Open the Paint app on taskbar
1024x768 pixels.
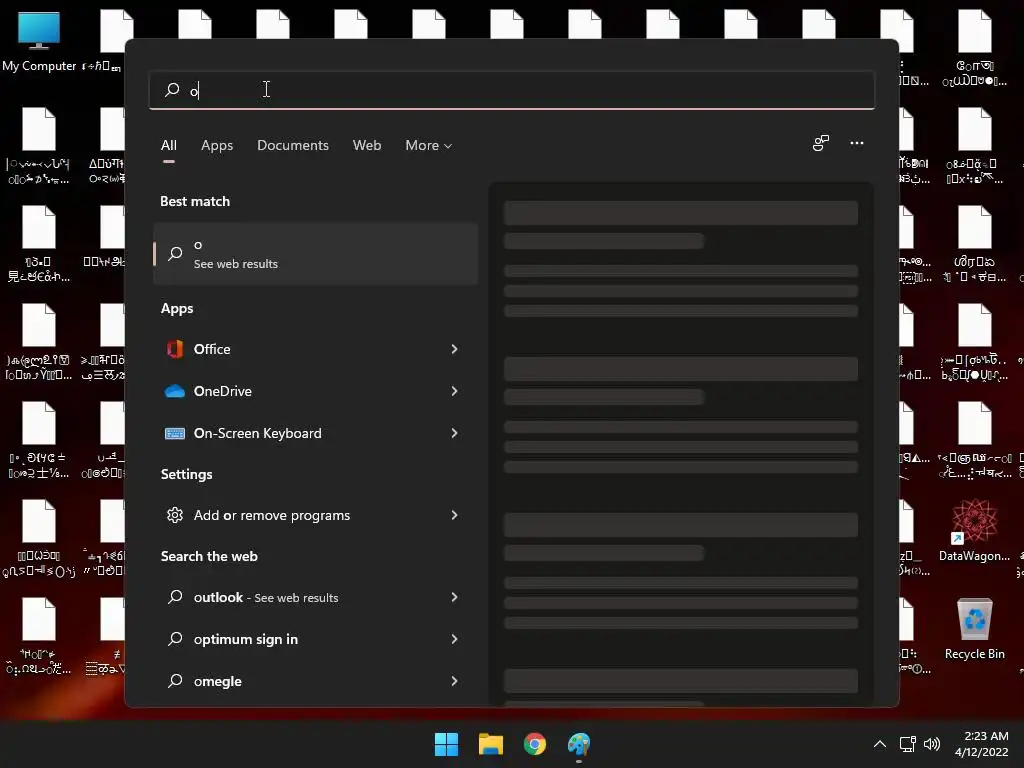579,744
